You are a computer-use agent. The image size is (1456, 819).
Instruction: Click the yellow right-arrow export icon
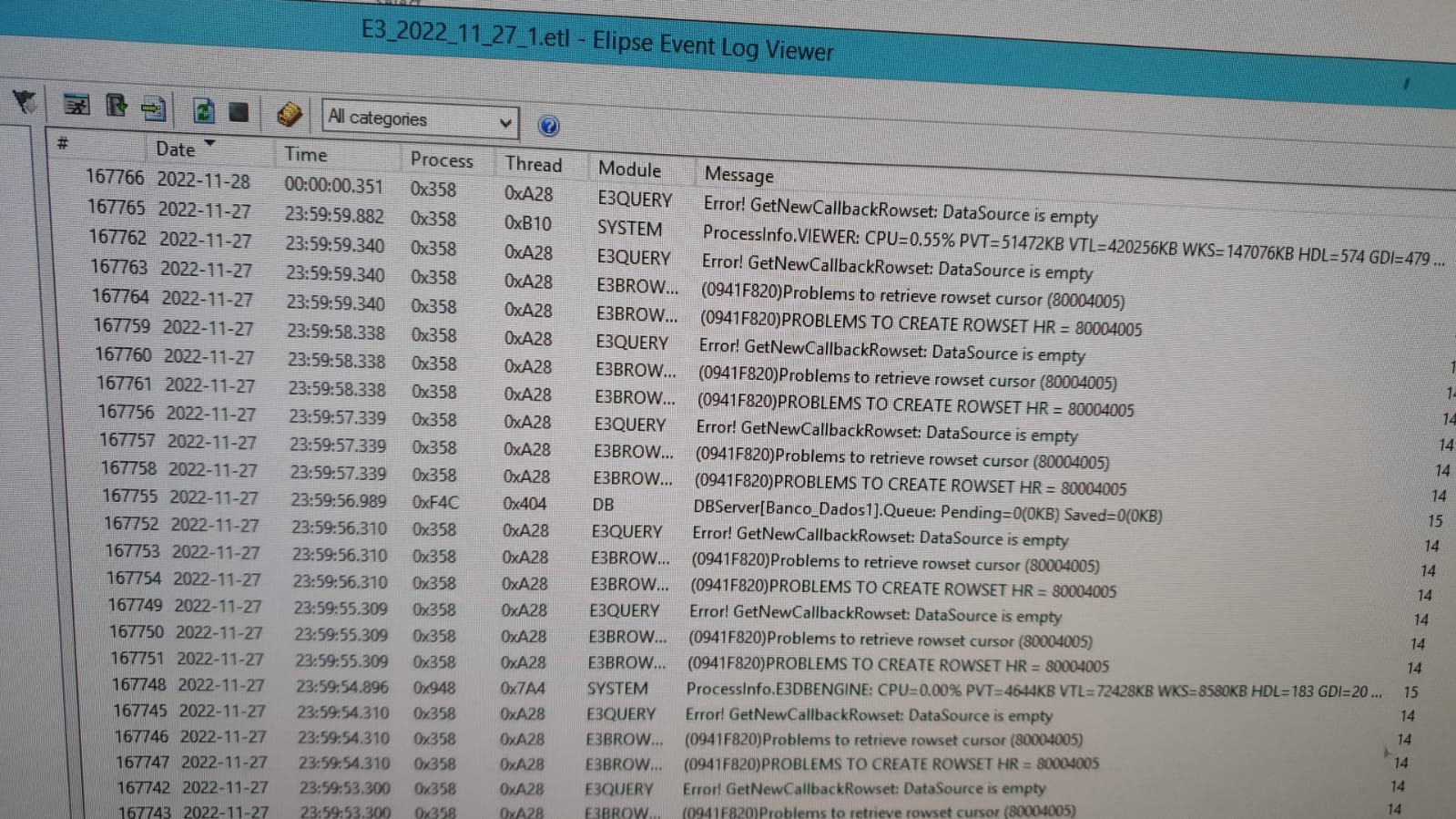tap(154, 109)
